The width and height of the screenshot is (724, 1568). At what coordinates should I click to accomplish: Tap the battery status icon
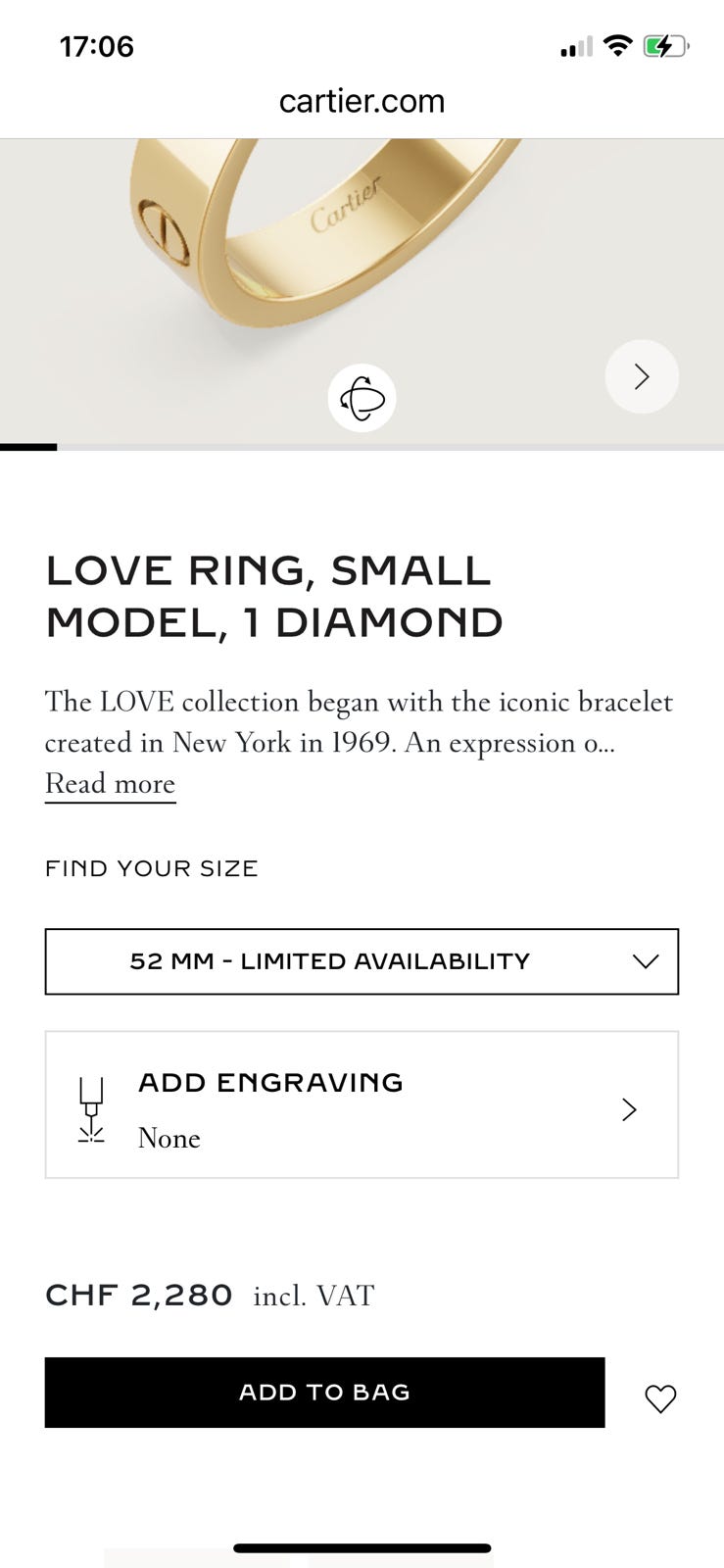point(666,46)
